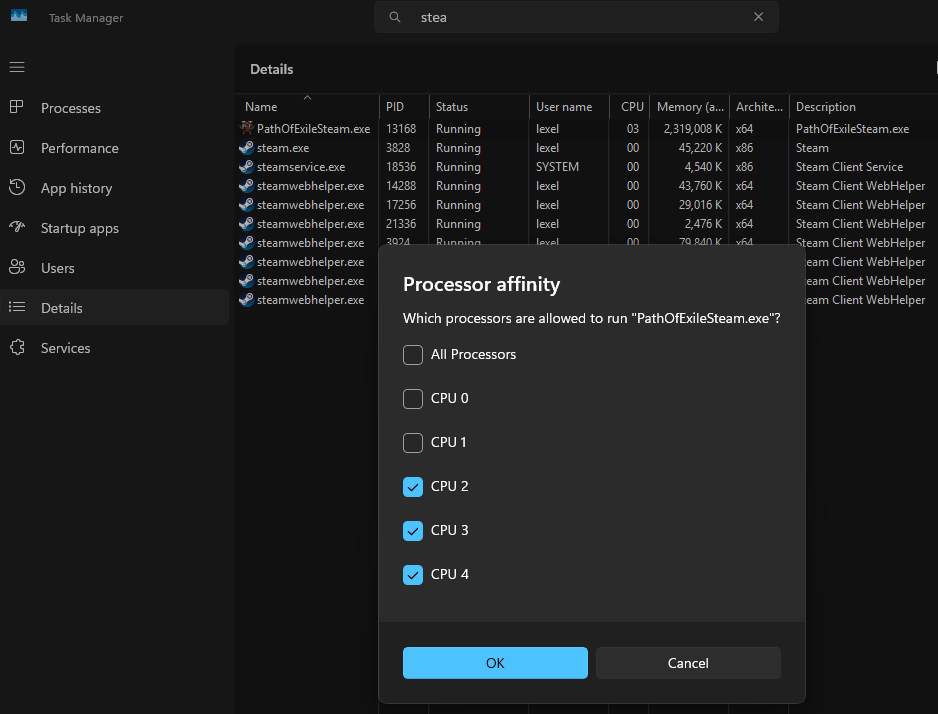Sort by the CPU column header
The image size is (938, 714).
pos(629,106)
